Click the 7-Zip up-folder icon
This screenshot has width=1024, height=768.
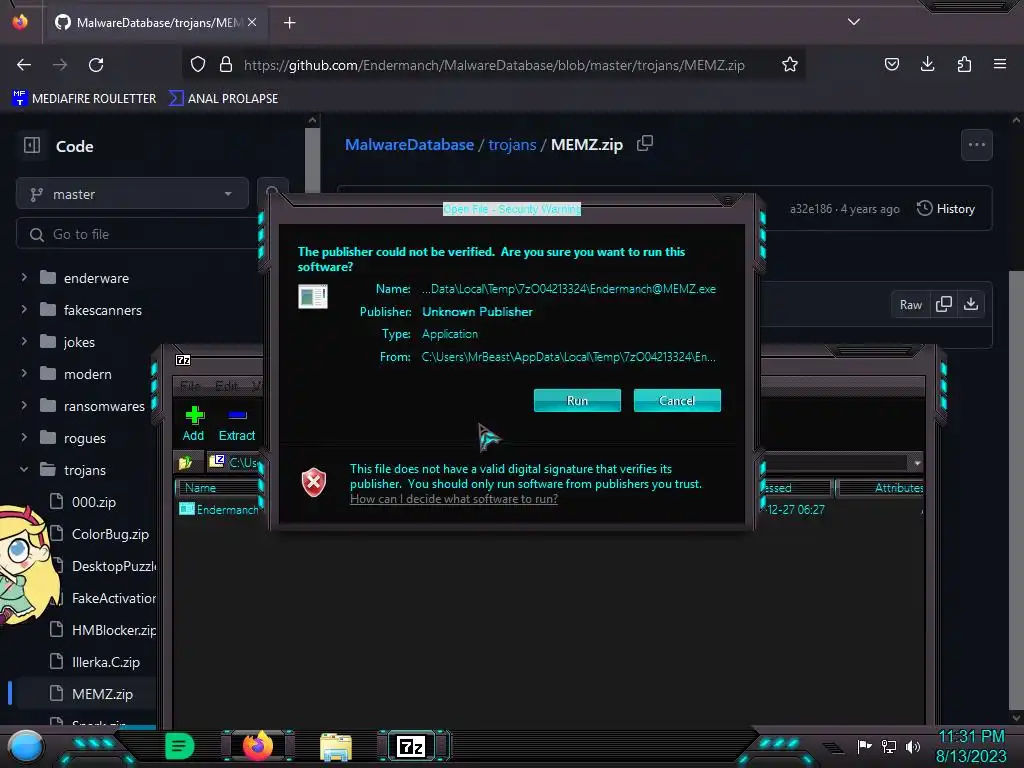pyautogui.click(x=185, y=462)
